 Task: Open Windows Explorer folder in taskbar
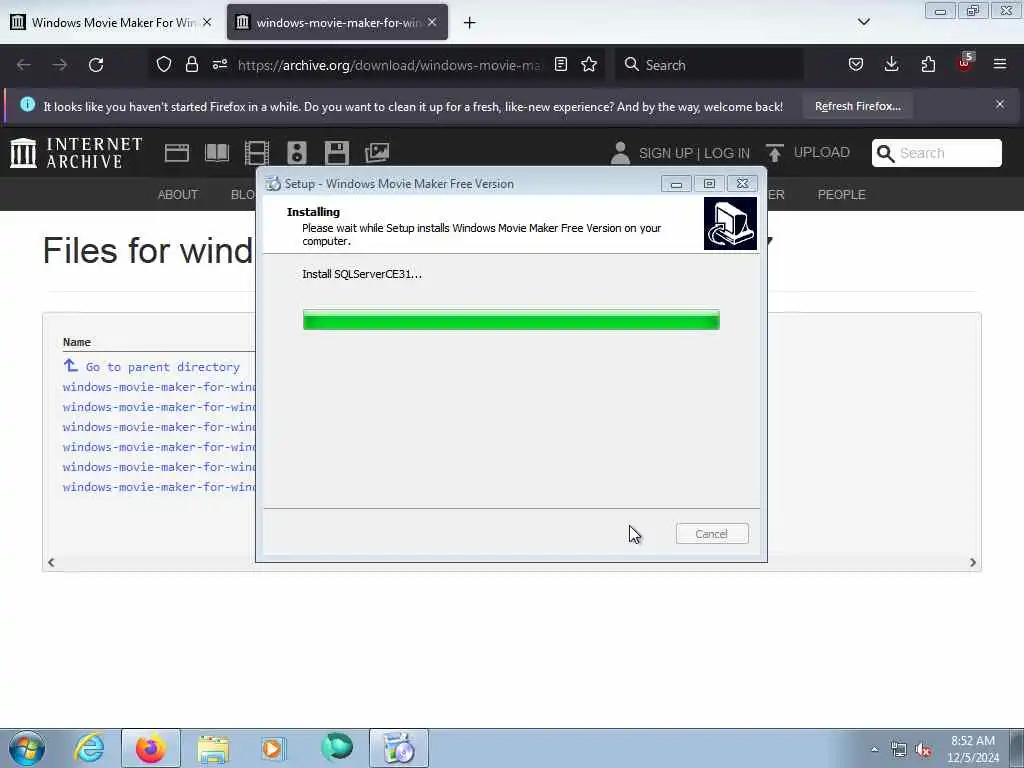(213, 750)
